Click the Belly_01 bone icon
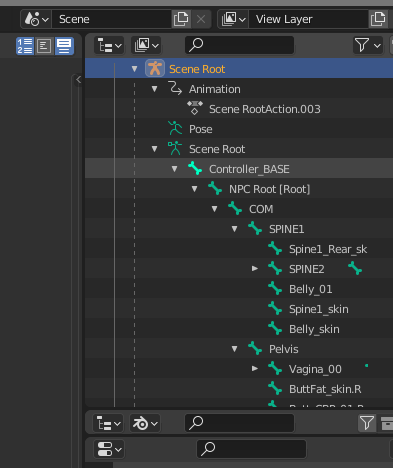The image size is (393, 468). [275, 288]
